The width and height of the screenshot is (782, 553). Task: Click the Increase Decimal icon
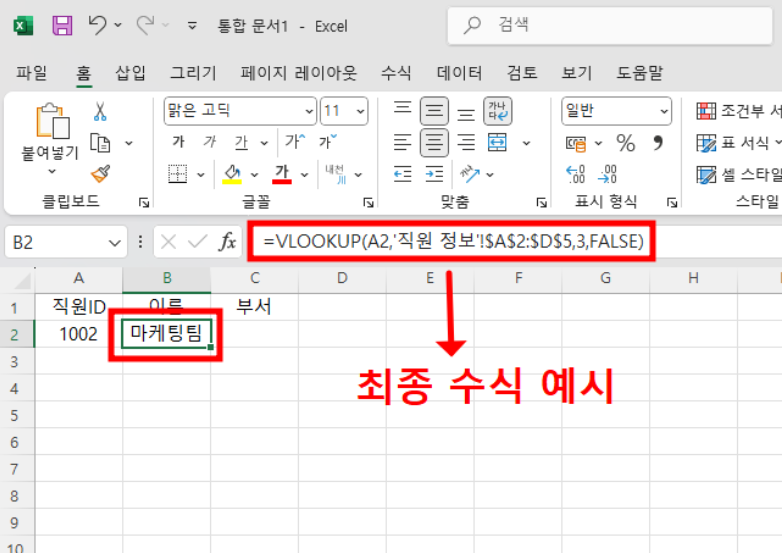576,175
